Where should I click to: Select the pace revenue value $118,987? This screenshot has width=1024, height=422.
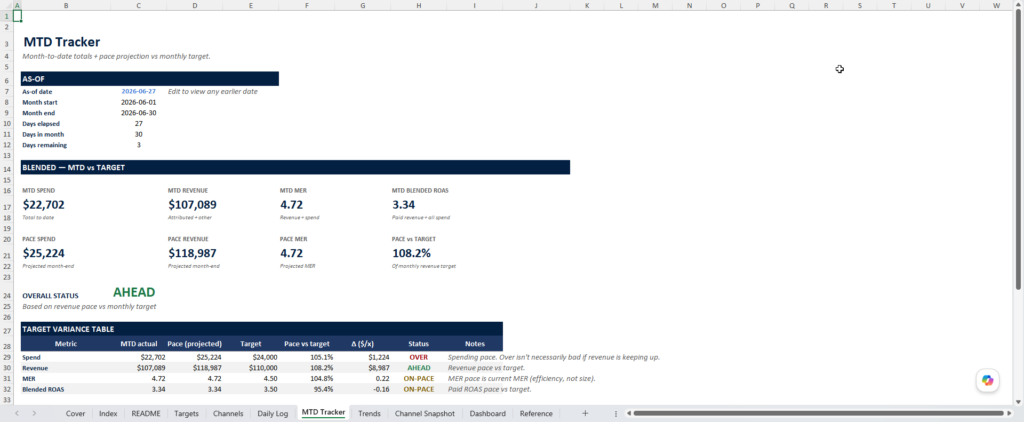pyautogui.click(x=192, y=253)
